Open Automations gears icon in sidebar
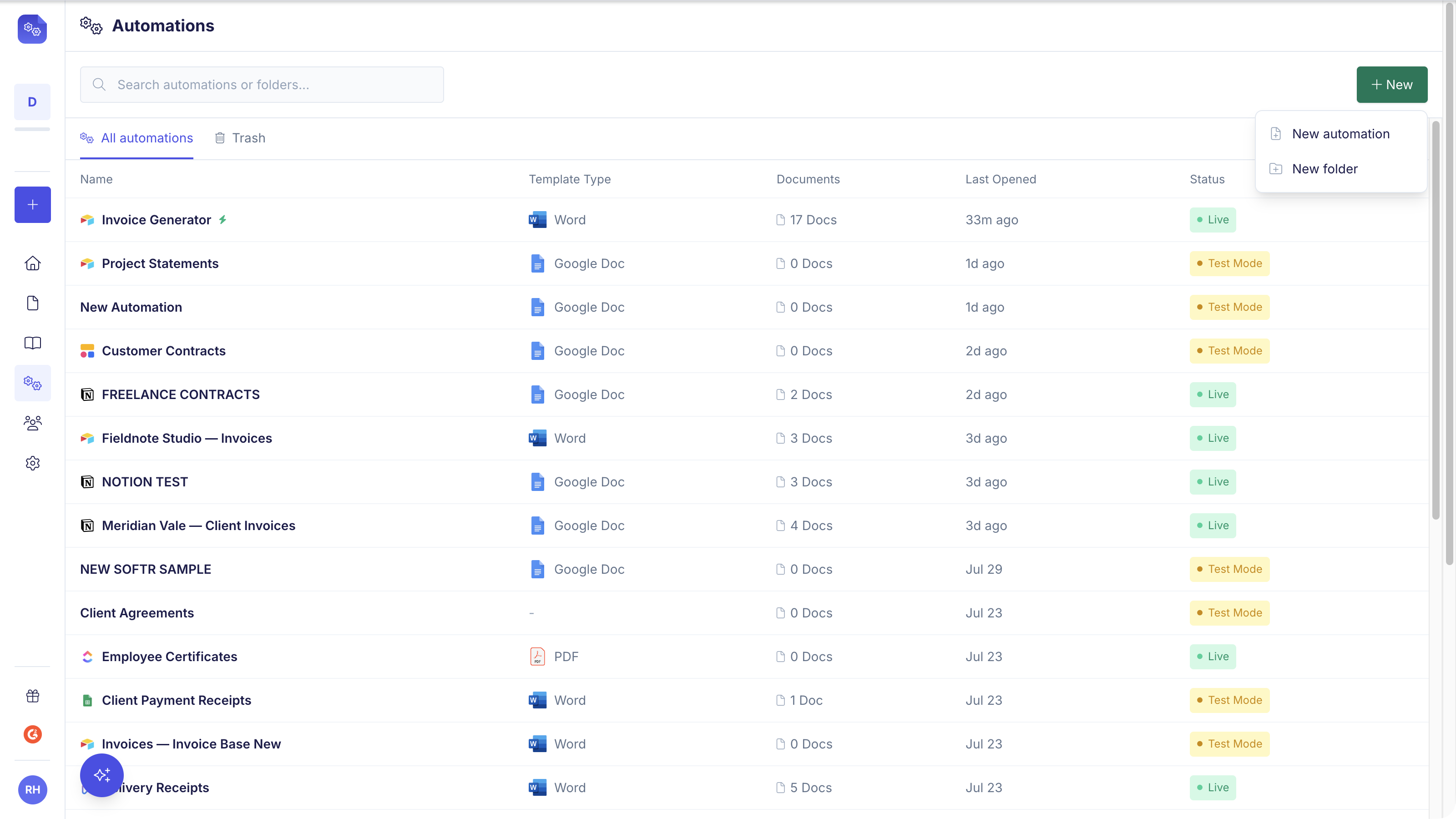 (32, 383)
